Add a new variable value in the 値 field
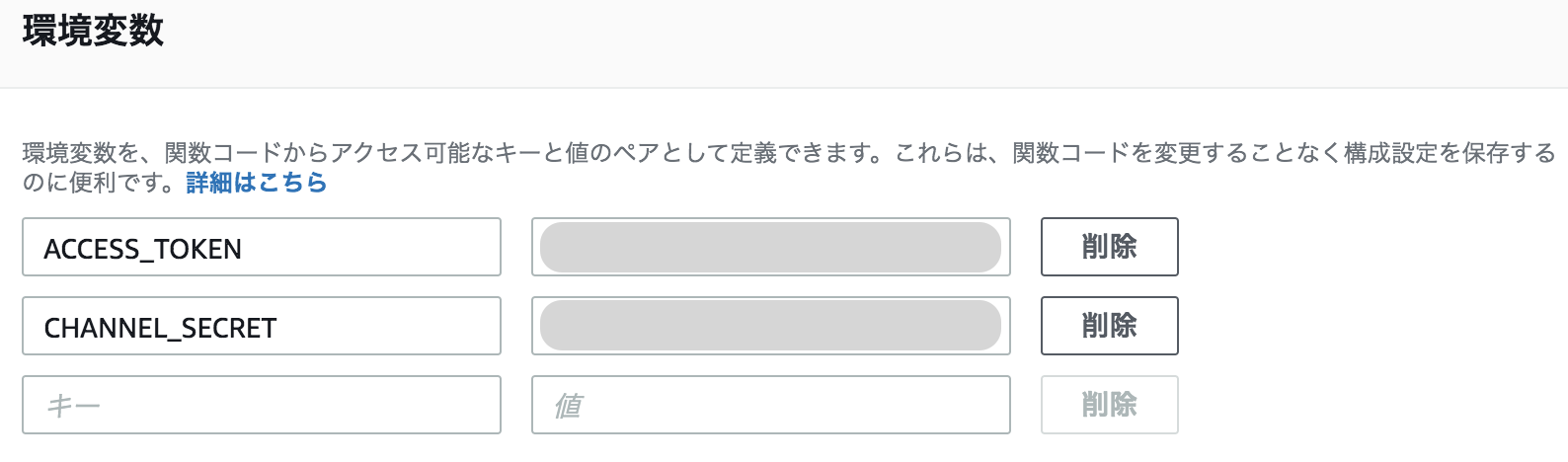Viewport: 1568px width, 462px height. (x=770, y=405)
